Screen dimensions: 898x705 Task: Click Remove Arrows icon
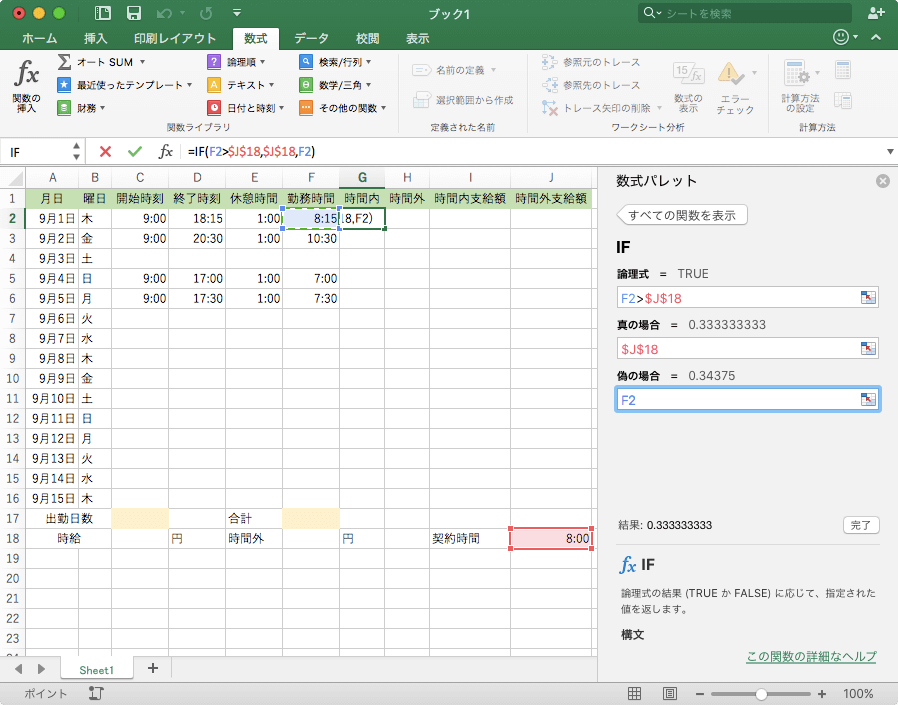coord(549,108)
